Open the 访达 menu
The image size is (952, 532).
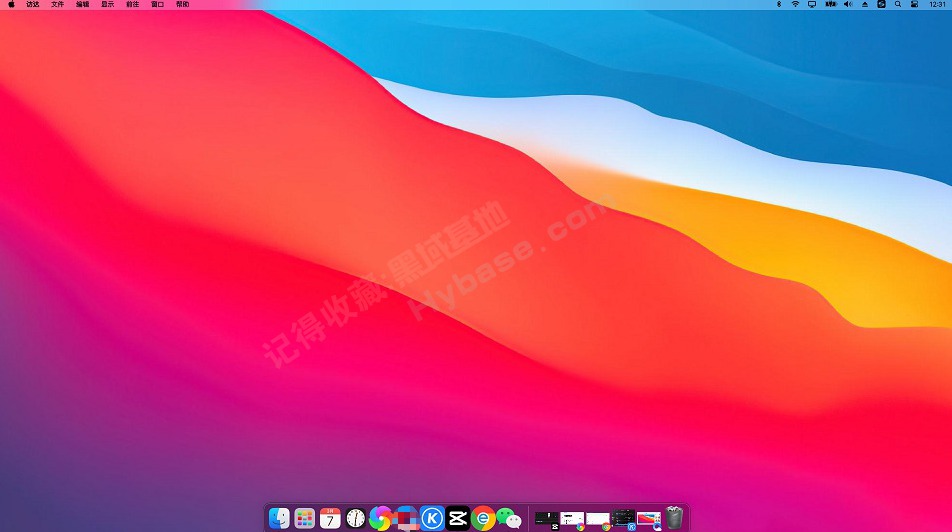33,4
